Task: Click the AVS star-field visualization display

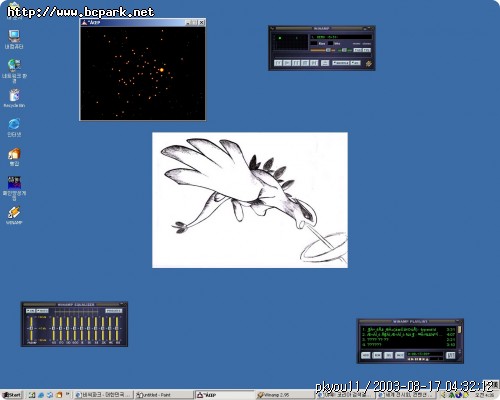Action: pos(142,73)
